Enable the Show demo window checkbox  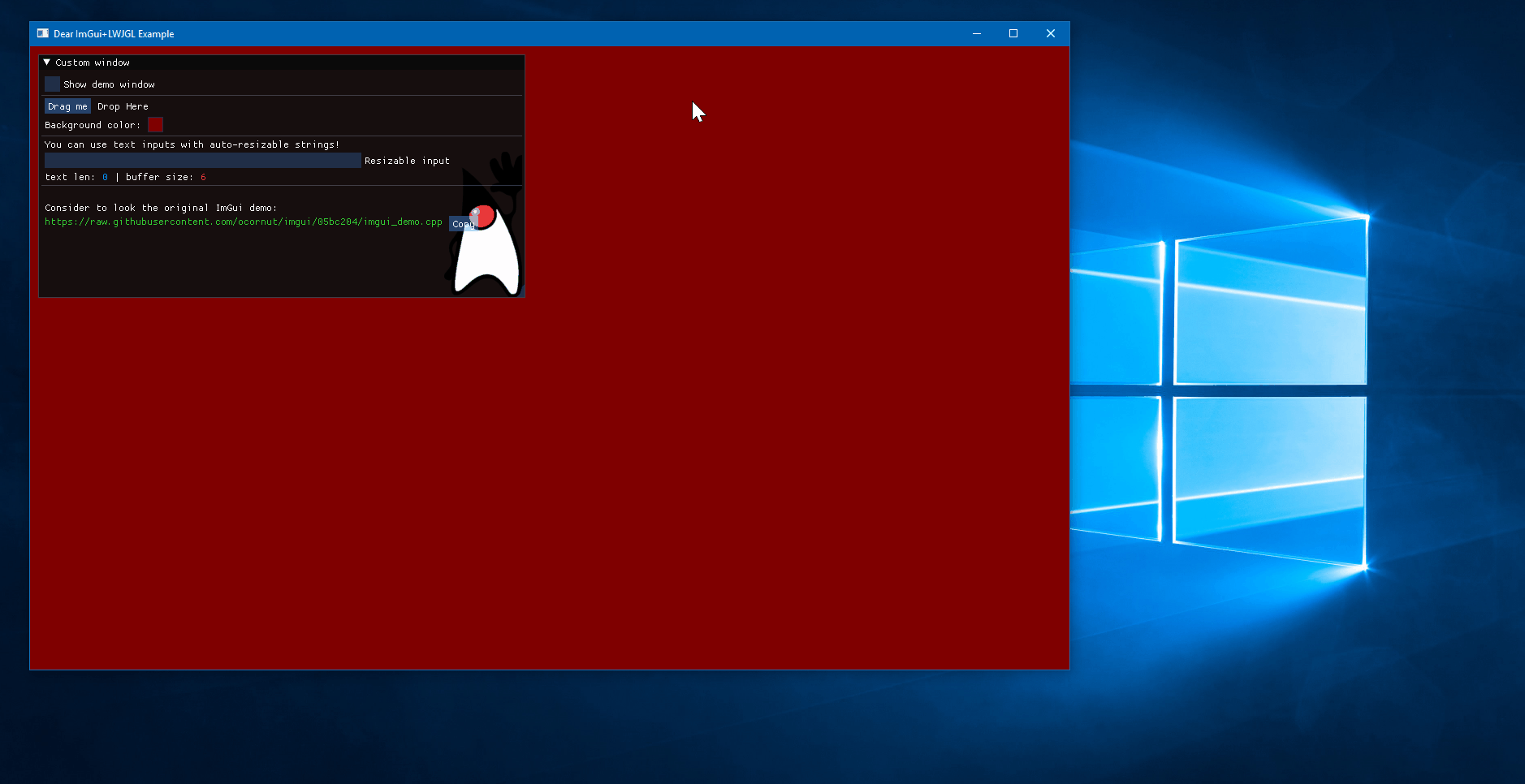click(52, 84)
